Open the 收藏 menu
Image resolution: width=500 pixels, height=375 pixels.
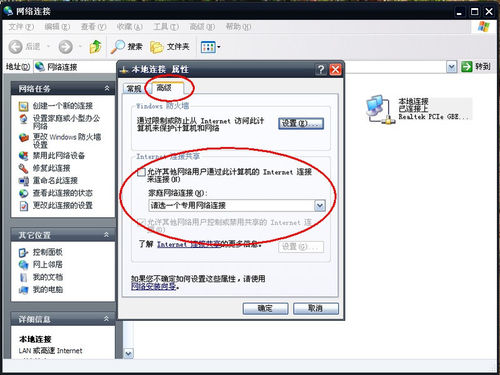[x=129, y=27]
